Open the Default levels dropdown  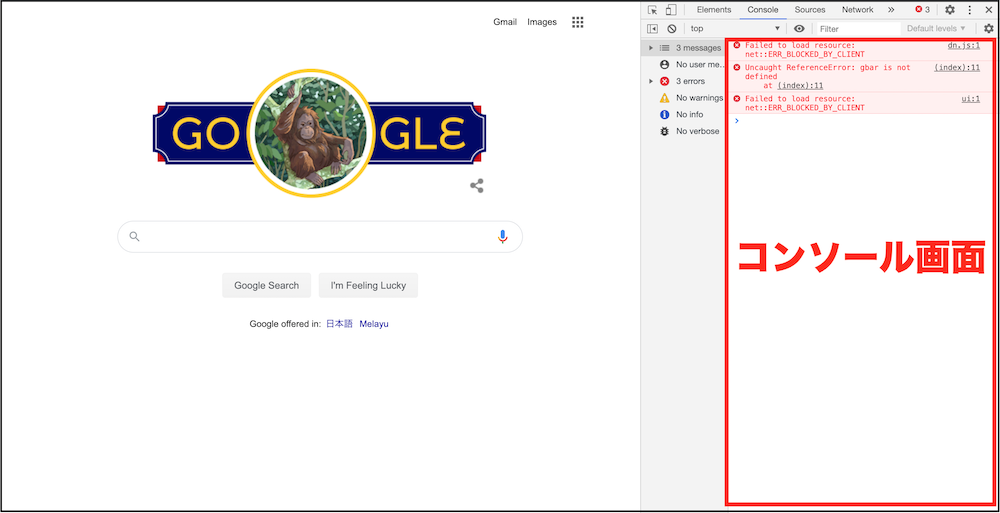pyautogui.click(x=936, y=29)
